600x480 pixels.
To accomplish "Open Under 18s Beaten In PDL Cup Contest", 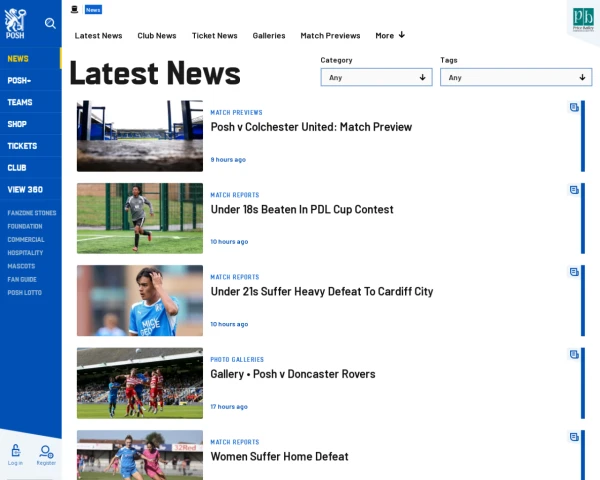I will (x=302, y=209).
